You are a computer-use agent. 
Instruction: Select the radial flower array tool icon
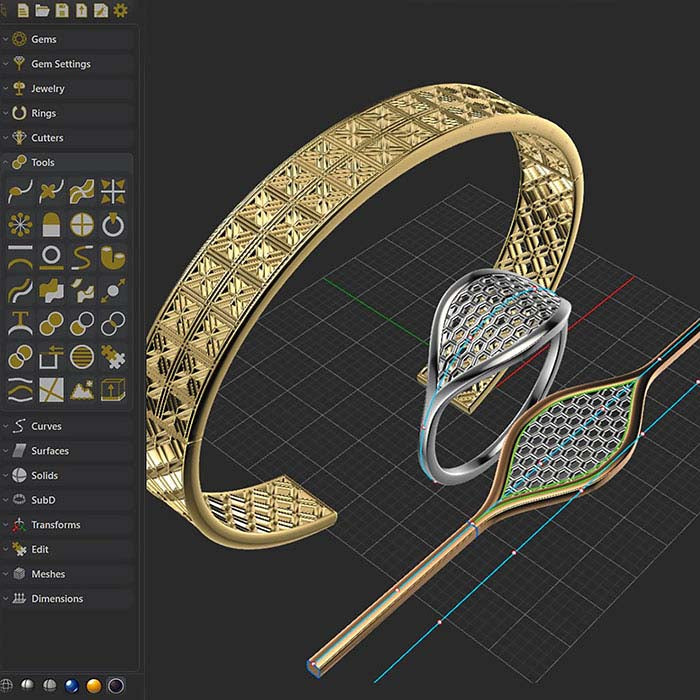(20, 223)
